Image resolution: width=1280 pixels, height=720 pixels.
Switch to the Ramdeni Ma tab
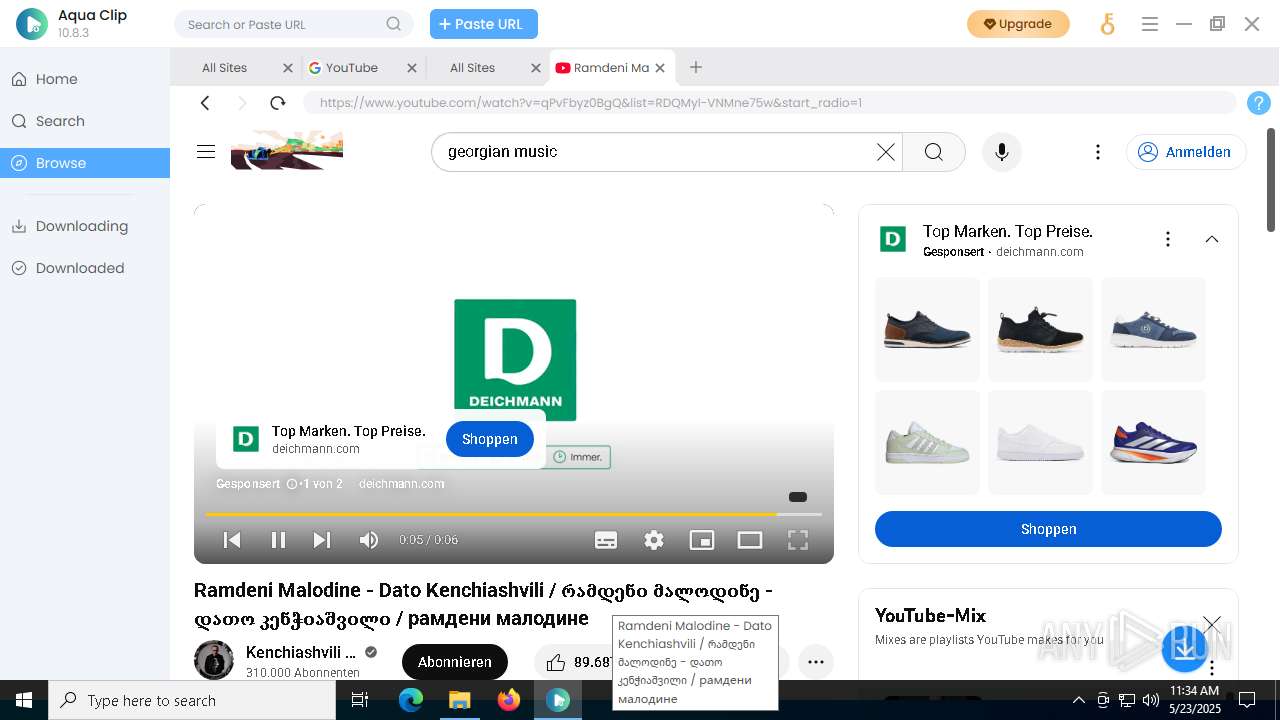(x=611, y=68)
